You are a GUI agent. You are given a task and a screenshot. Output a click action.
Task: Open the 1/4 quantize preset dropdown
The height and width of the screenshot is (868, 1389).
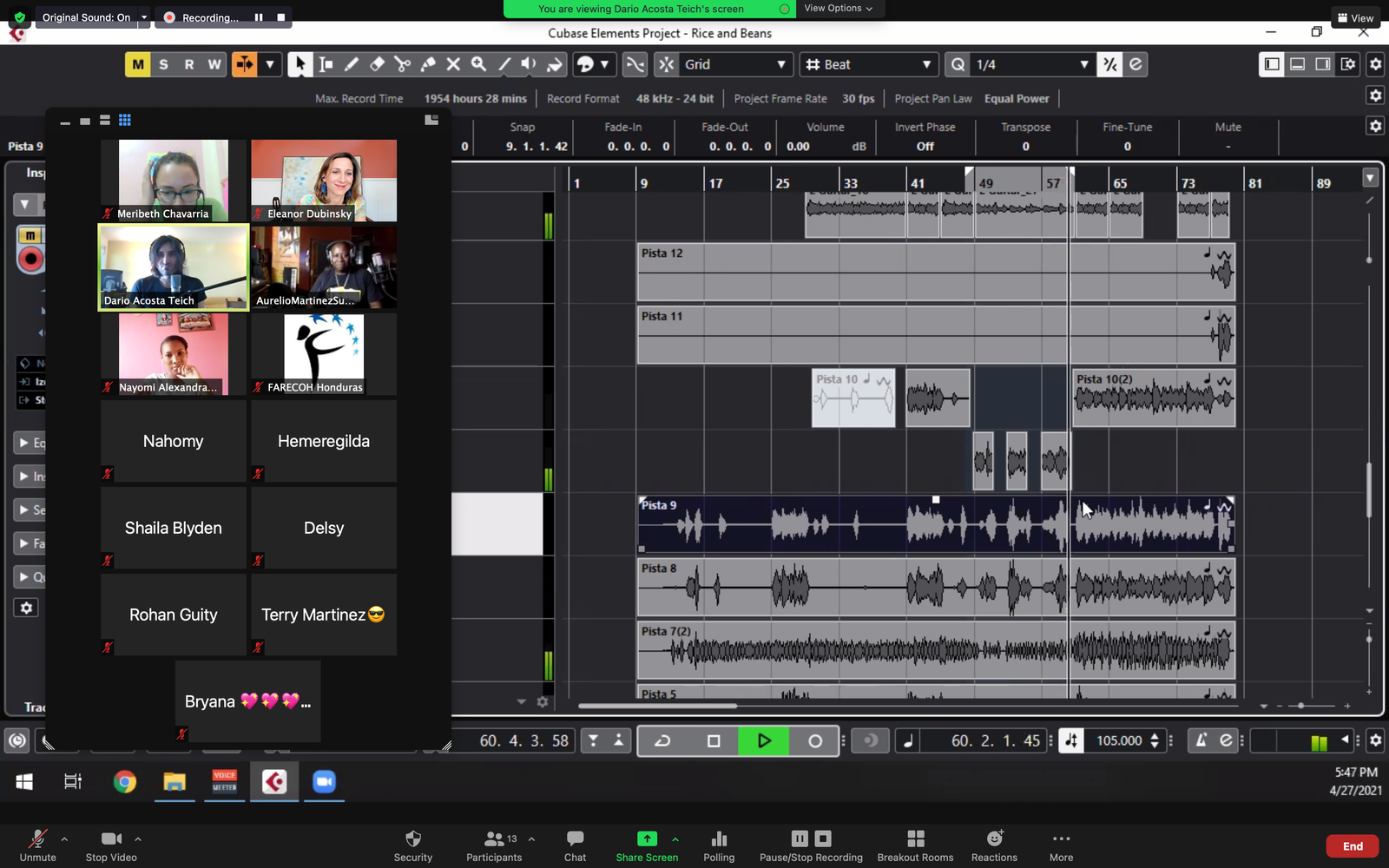[x=1030, y=64]
